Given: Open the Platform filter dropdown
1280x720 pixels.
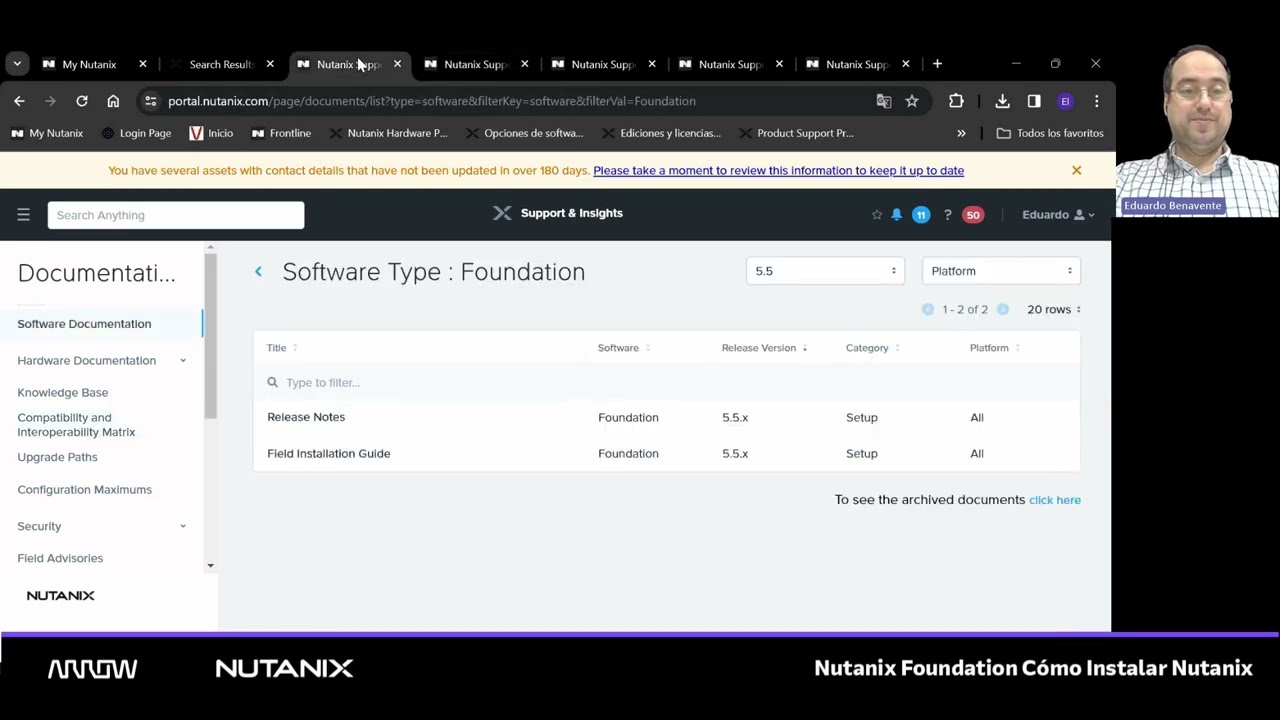Looking at the screenshot, I should (1001, 271).
